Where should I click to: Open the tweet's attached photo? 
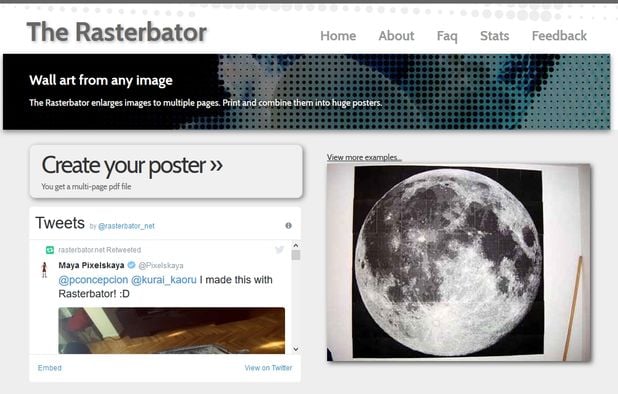click(171, 330)
